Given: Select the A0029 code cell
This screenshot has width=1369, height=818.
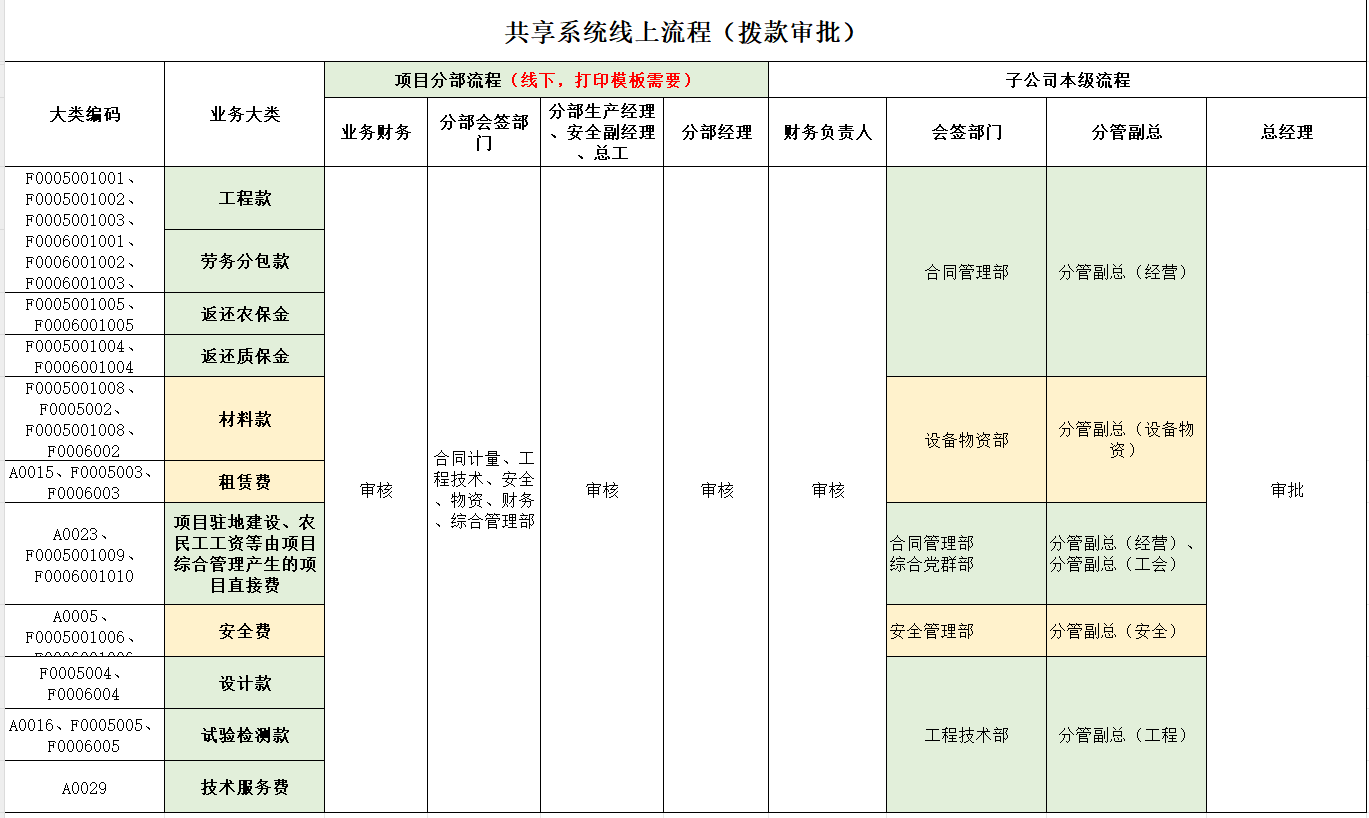Looking at the screenshot, I should (x=85, y=788).
